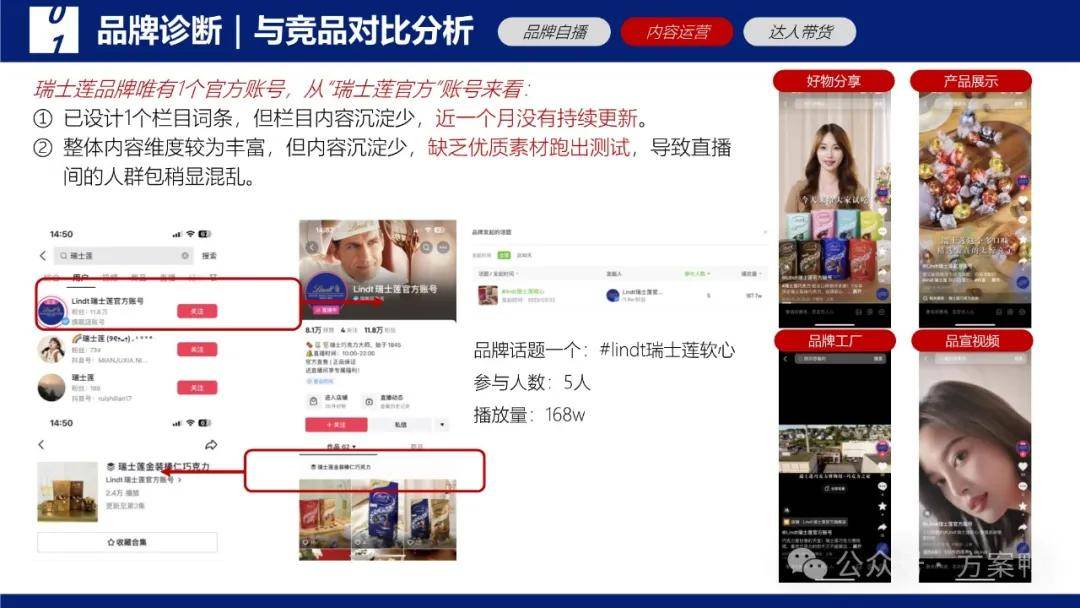This screenshot has height=608, width=1080.
Task: Open the Lindt瑞士莲官 initiator avatar in table
Action: click(612, 295)
